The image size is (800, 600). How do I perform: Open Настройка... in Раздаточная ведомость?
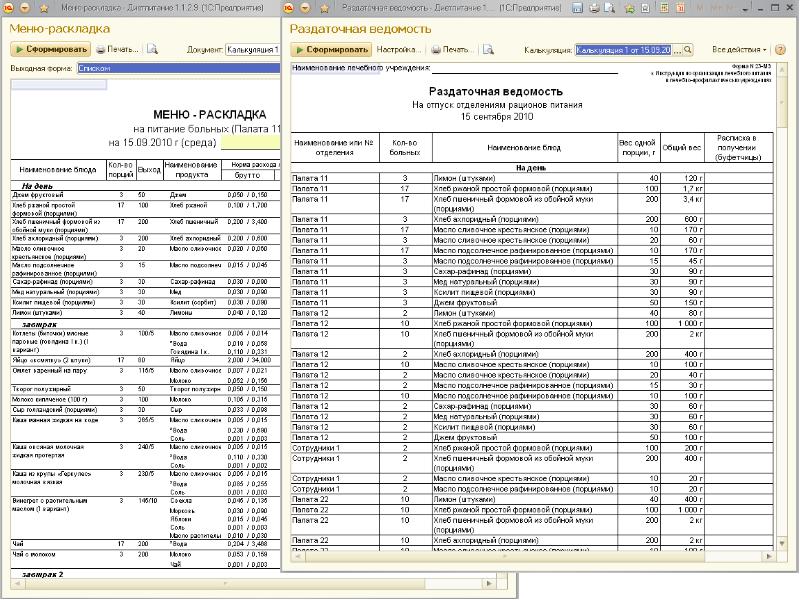coord(395,48)
